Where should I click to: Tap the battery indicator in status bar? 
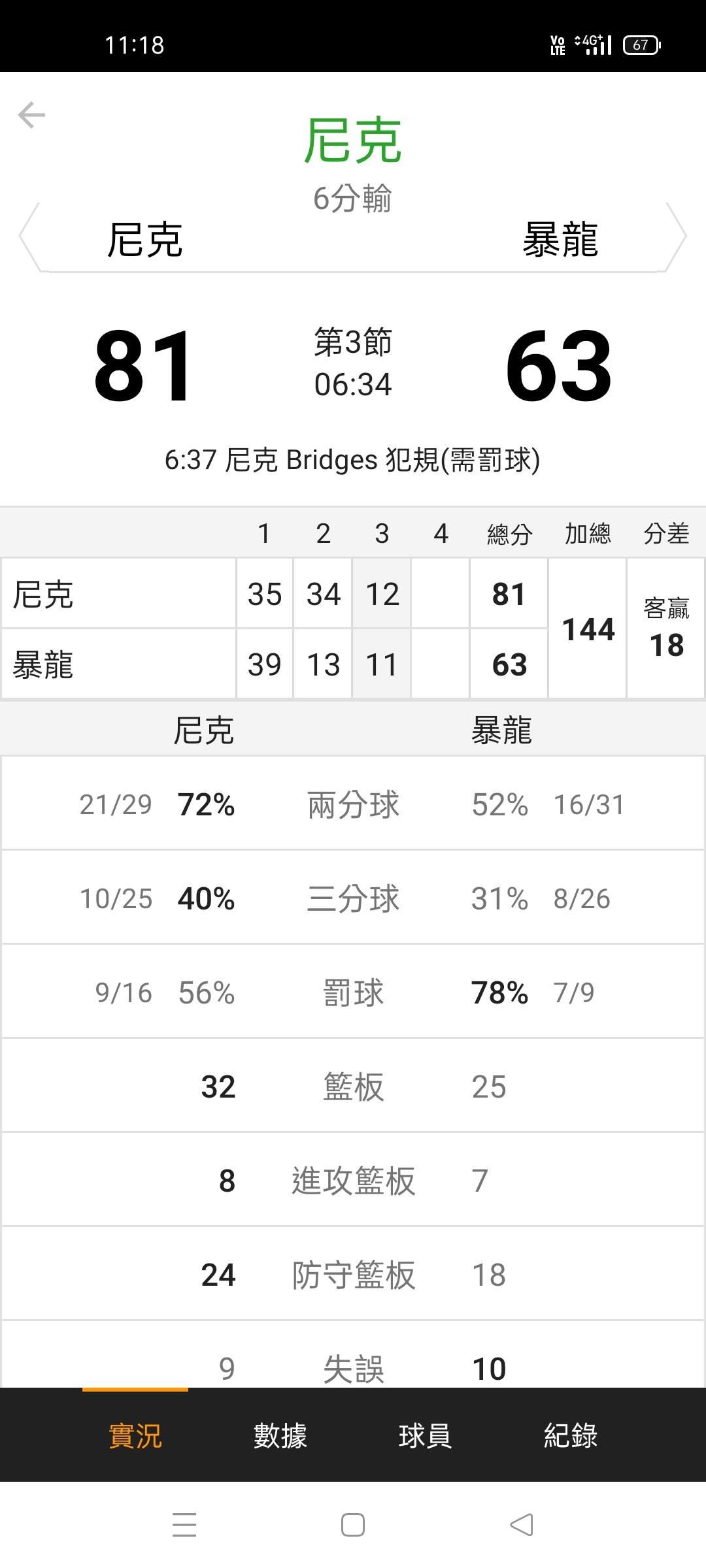point(641,45)
